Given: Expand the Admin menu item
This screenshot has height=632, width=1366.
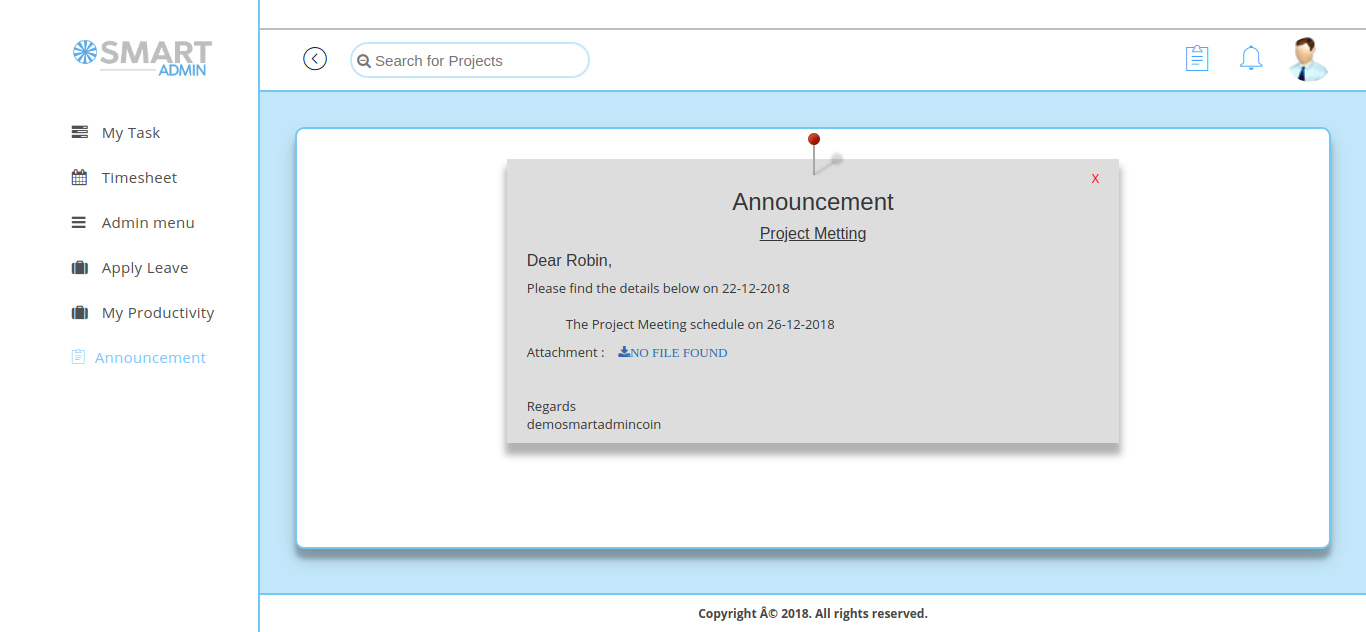Looking at the screenshot, I should point(148,222).
